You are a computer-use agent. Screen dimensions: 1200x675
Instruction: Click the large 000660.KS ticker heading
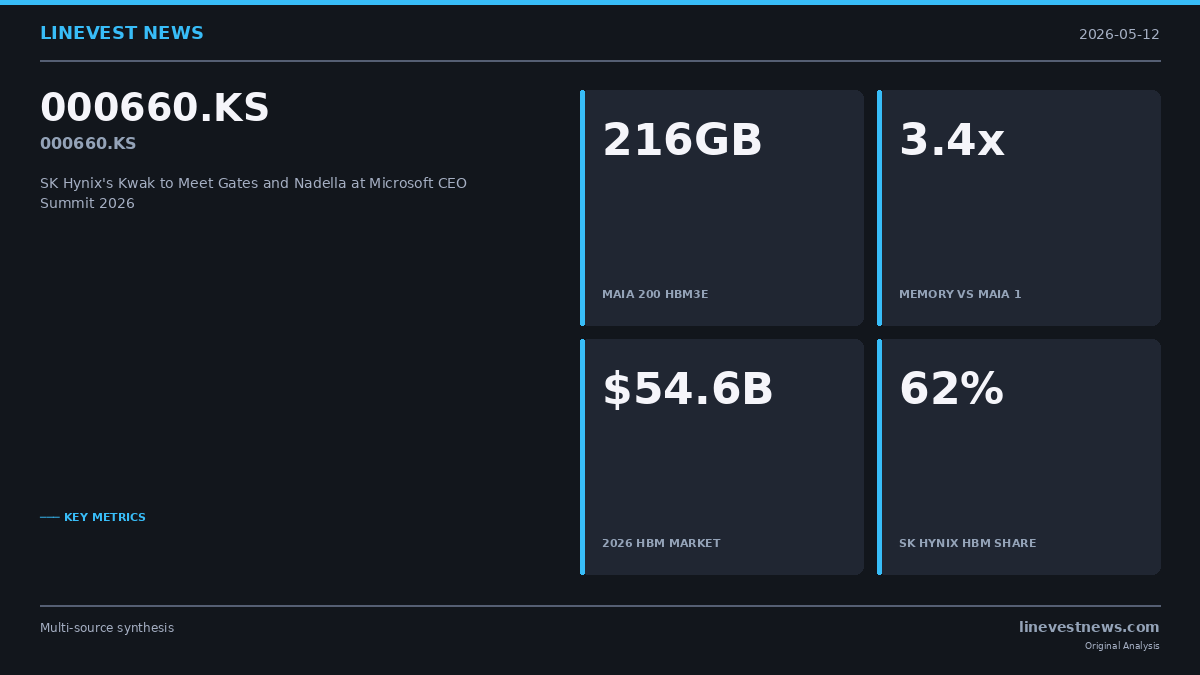click(x=155, y=108)
